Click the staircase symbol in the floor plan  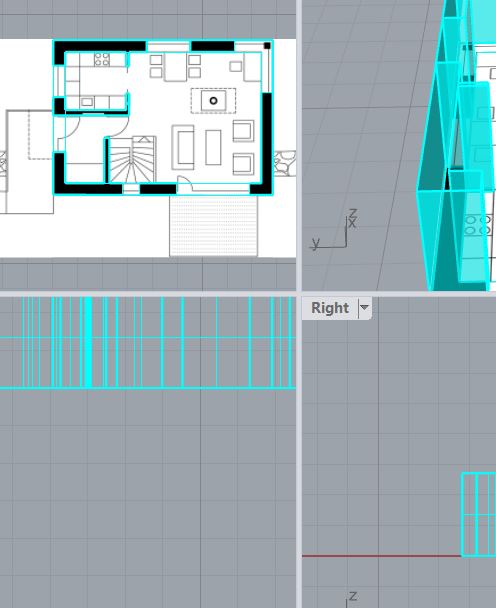[133, 159]
